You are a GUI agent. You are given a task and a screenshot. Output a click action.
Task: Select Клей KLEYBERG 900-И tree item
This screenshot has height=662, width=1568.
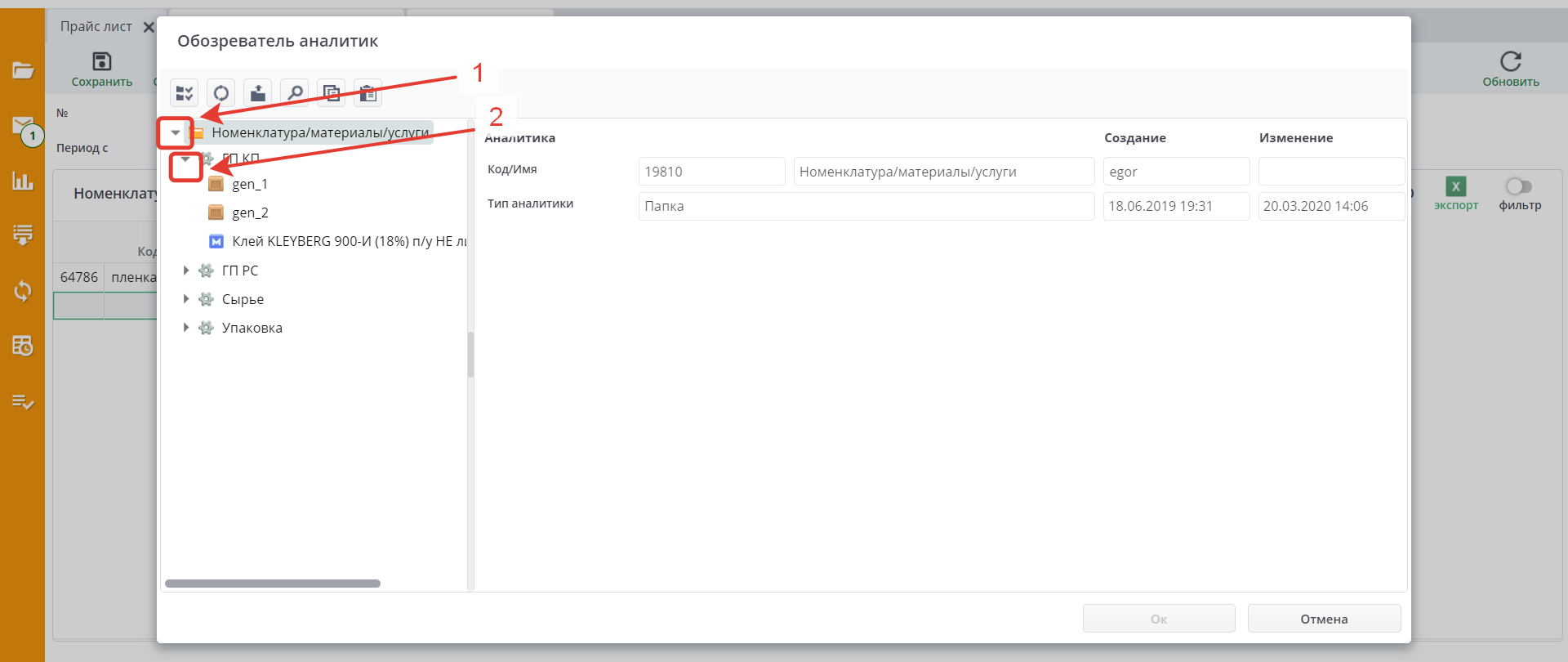pyautogui.click(x=350, y=241)
